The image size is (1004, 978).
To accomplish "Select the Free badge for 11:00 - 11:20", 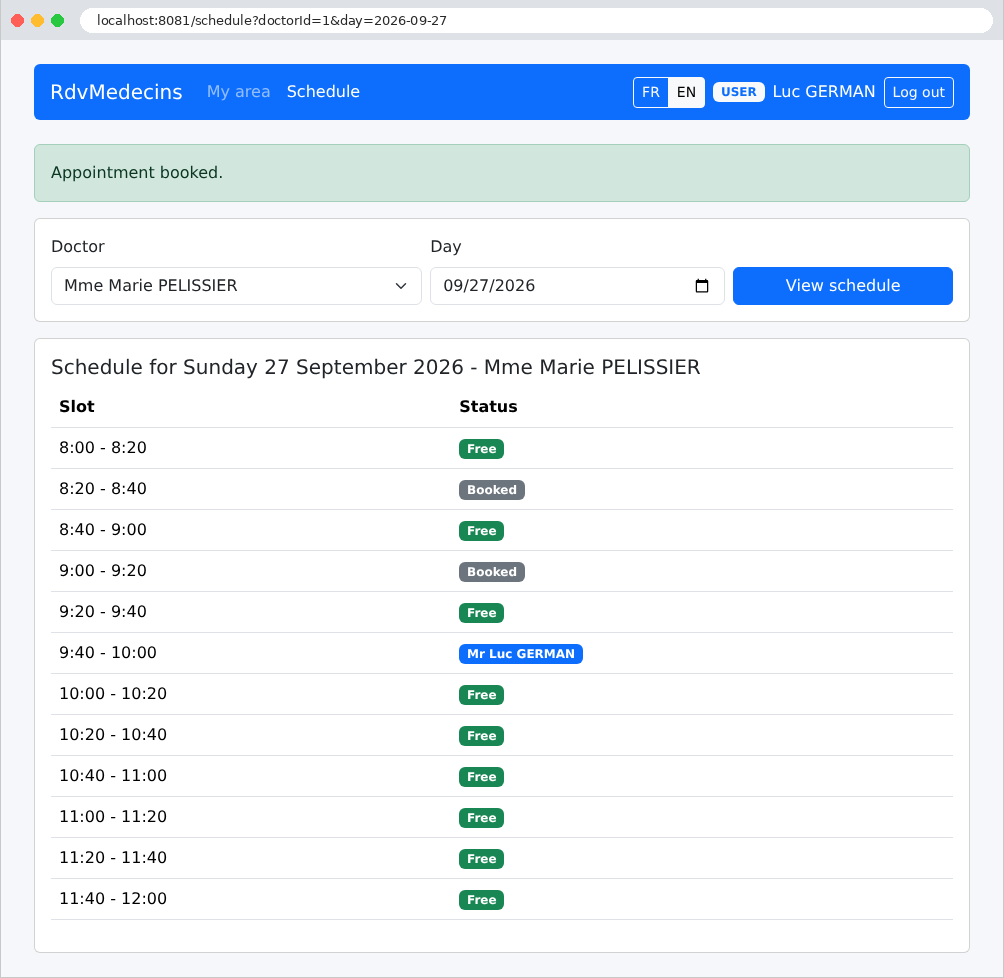I will click(x=482, y=818).
